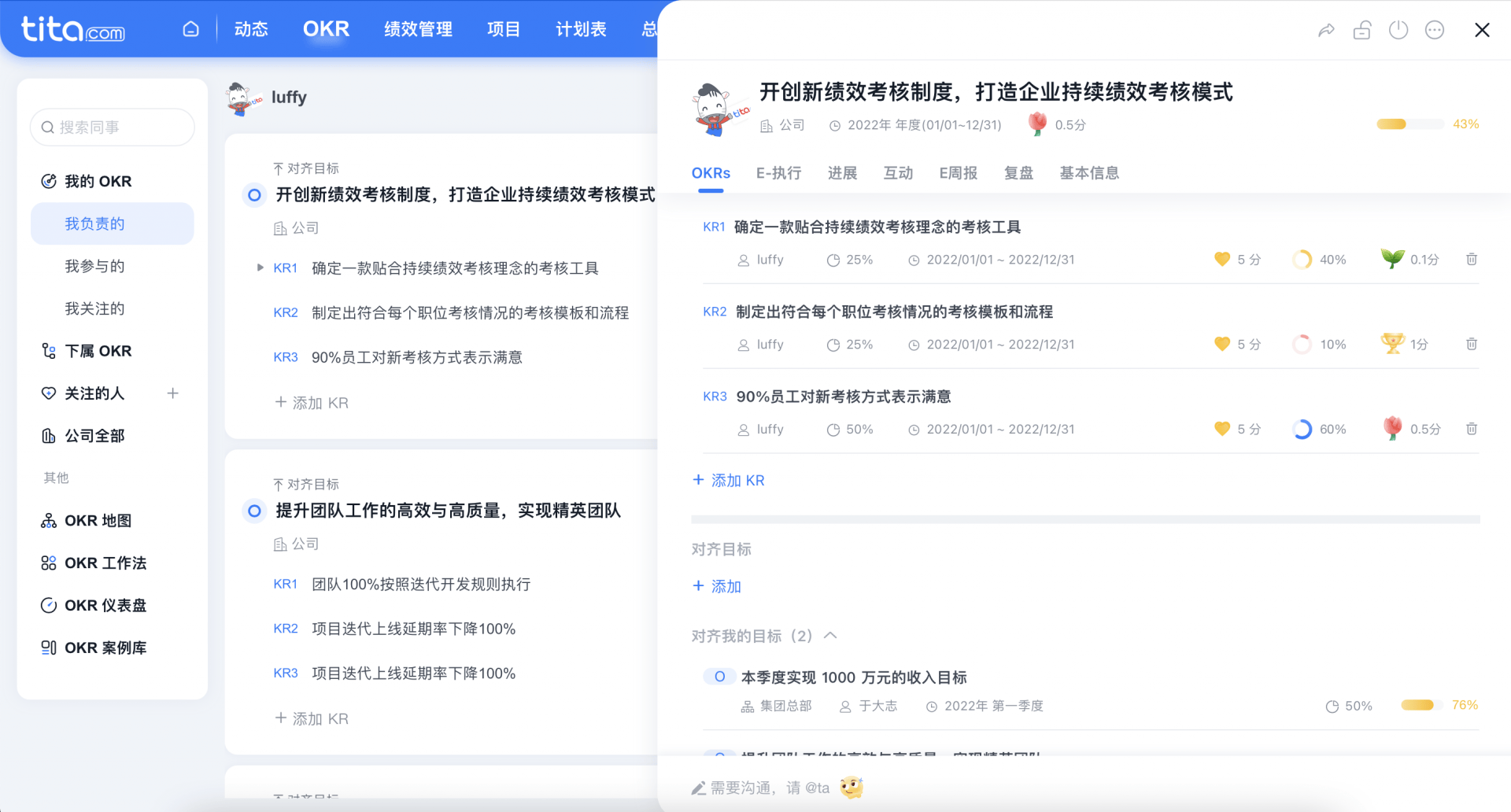This screenshot has width=1511, height=812.
Task: Click the 76% progress bar of aligned objective
Action: [x=1423, y=705]
